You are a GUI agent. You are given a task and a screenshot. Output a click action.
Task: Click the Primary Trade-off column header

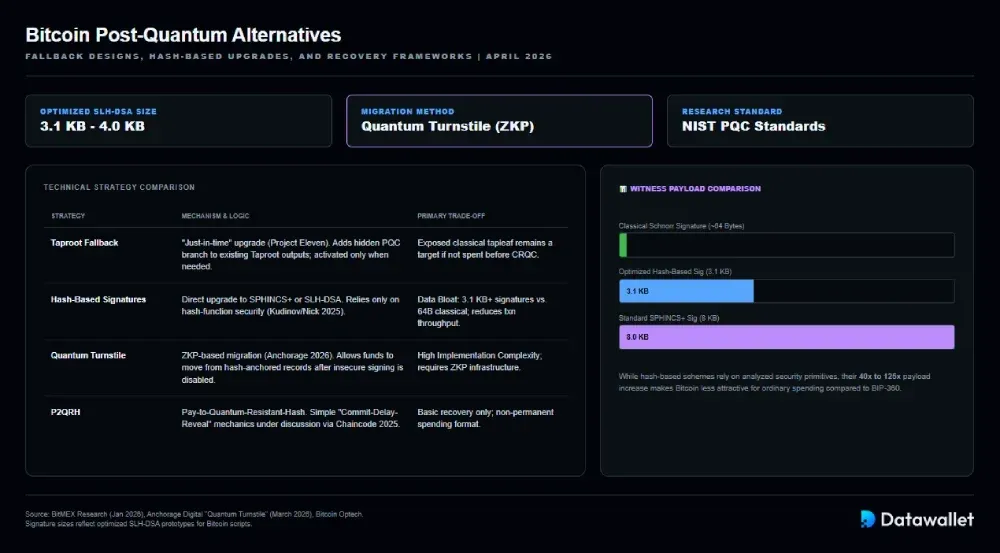[x=452, y=216]
